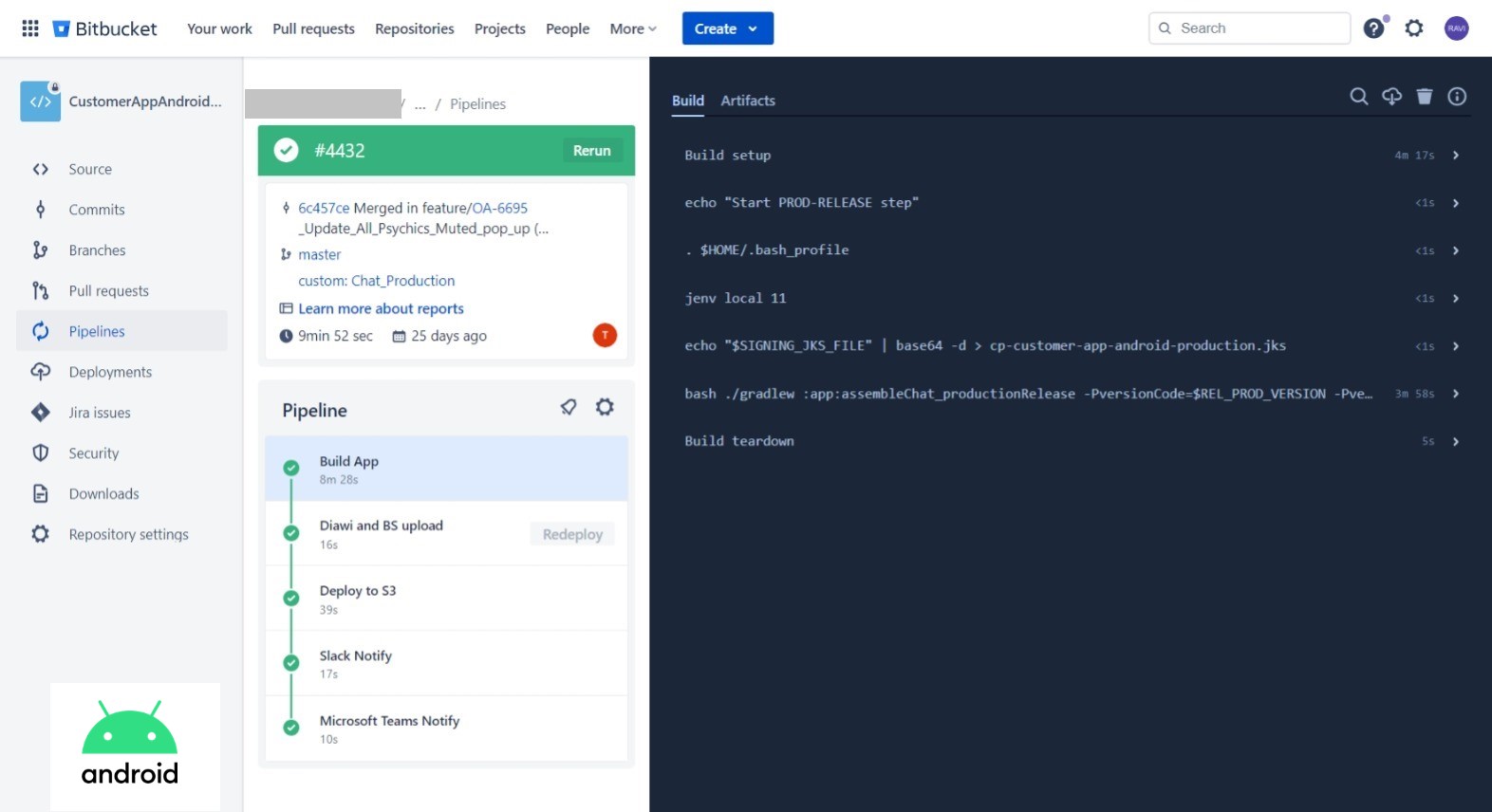
Task: Click the trash icon to delete log
Action: point(1424,97)
